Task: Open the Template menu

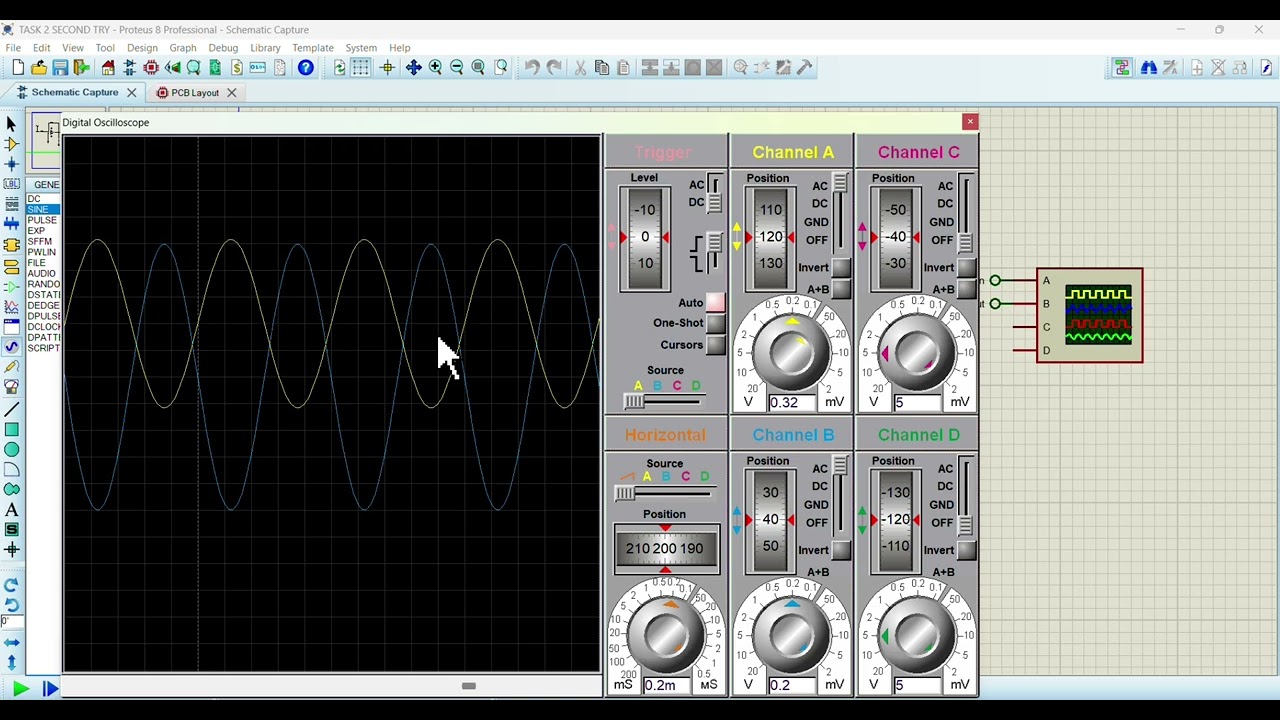Action: click(313, 48)
